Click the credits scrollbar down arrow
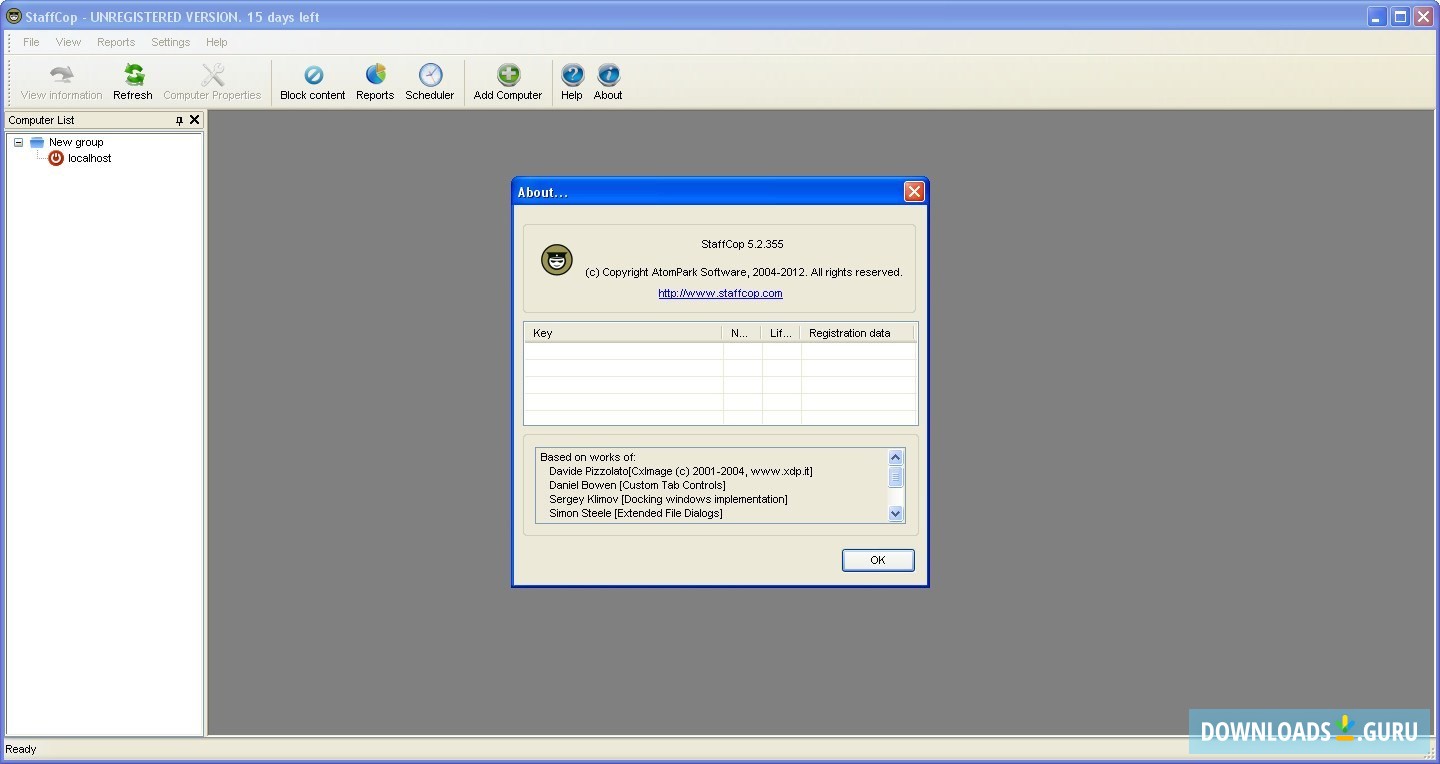The height and width of the screenshot is (764, 1440). [x=896, y=513]
